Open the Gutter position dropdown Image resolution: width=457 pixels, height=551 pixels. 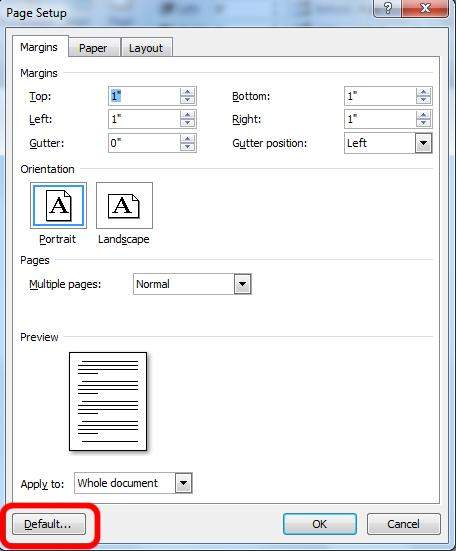(424, 143)
